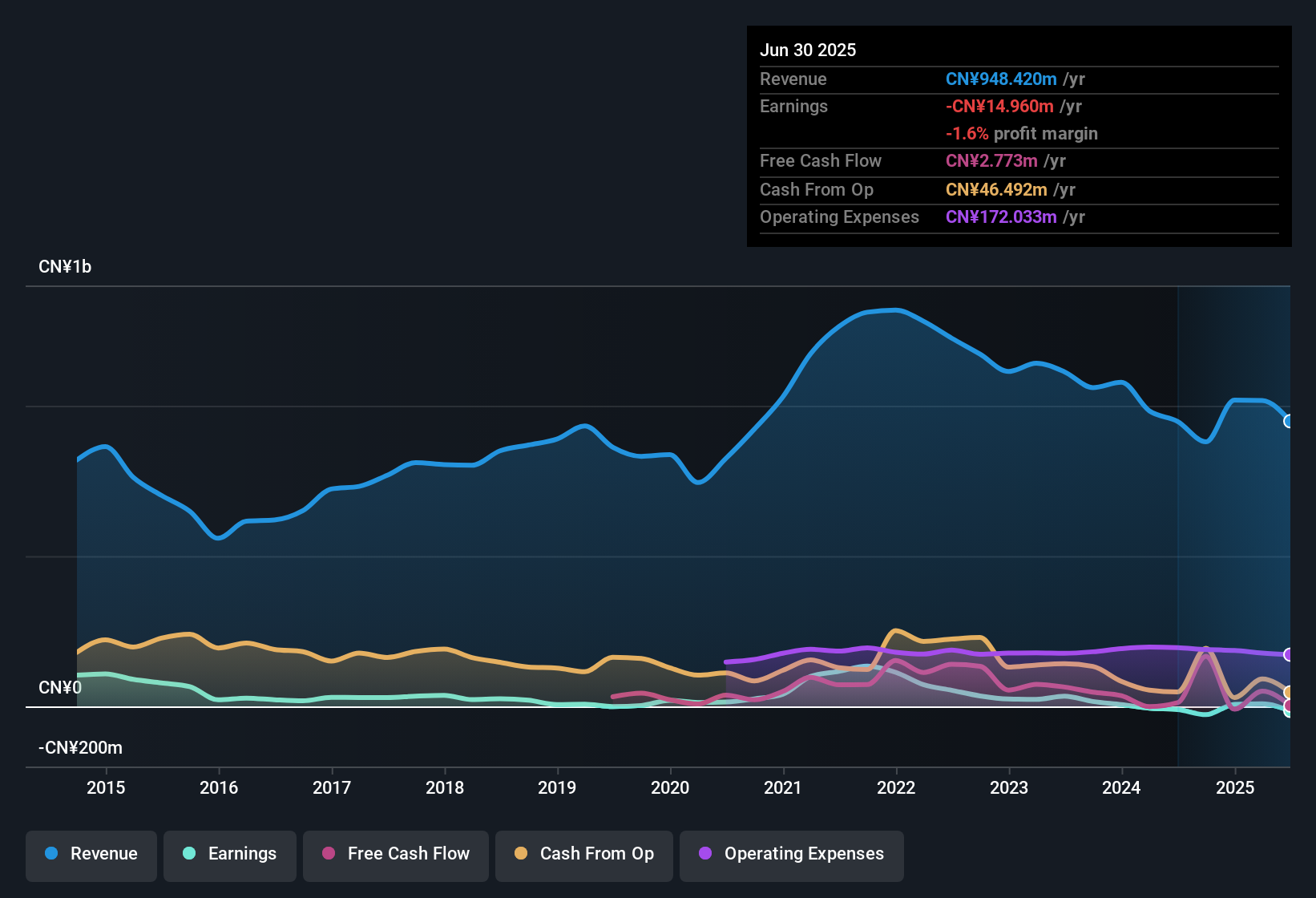The width and height of the screenshot is (1316, 898).
Task: Click the 2022 label on the x-axis
Action: point(896,787)
